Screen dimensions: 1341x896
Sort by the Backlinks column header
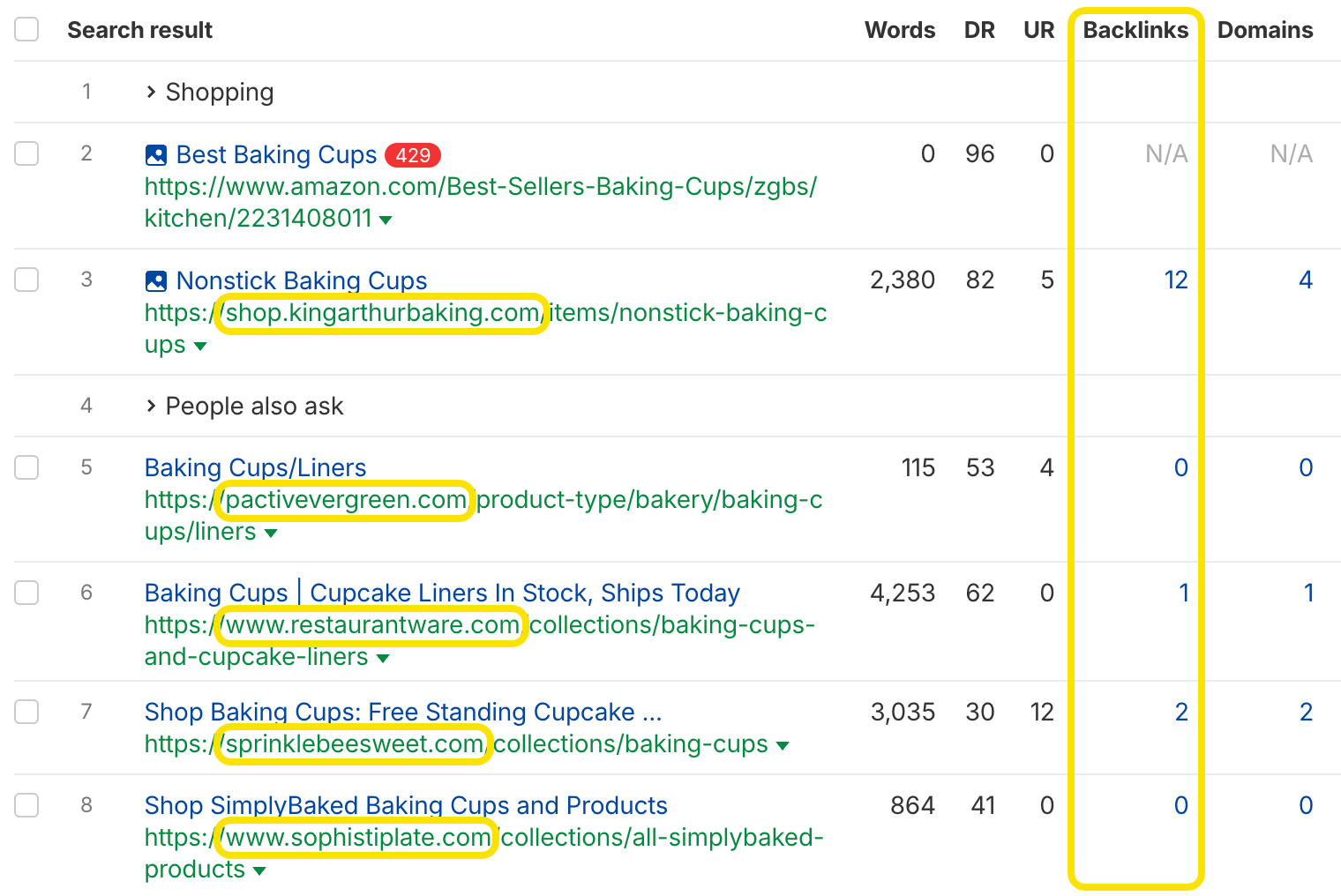pos(1135,29)
